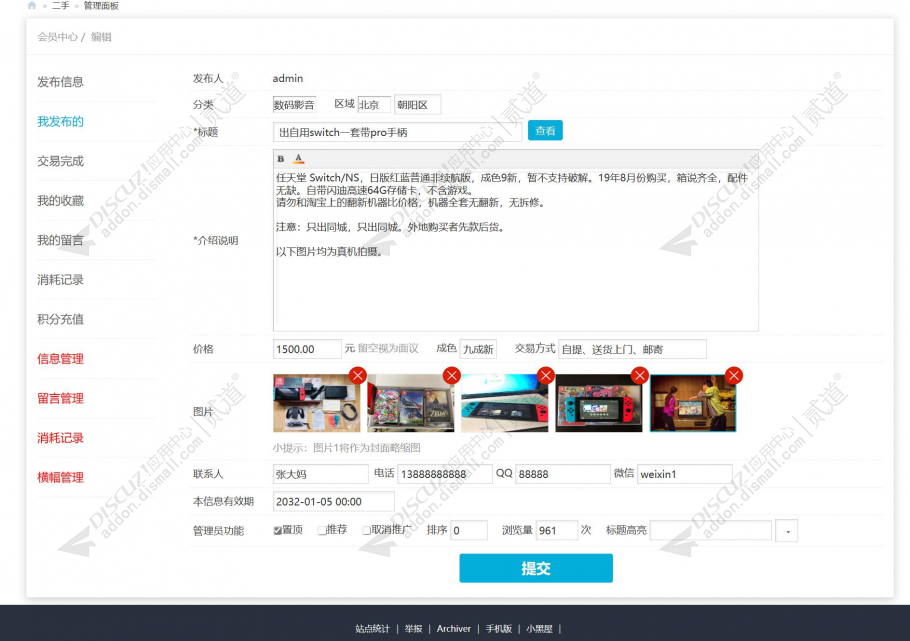Select the first accessories thumbnail

click(x=316, y=403)
